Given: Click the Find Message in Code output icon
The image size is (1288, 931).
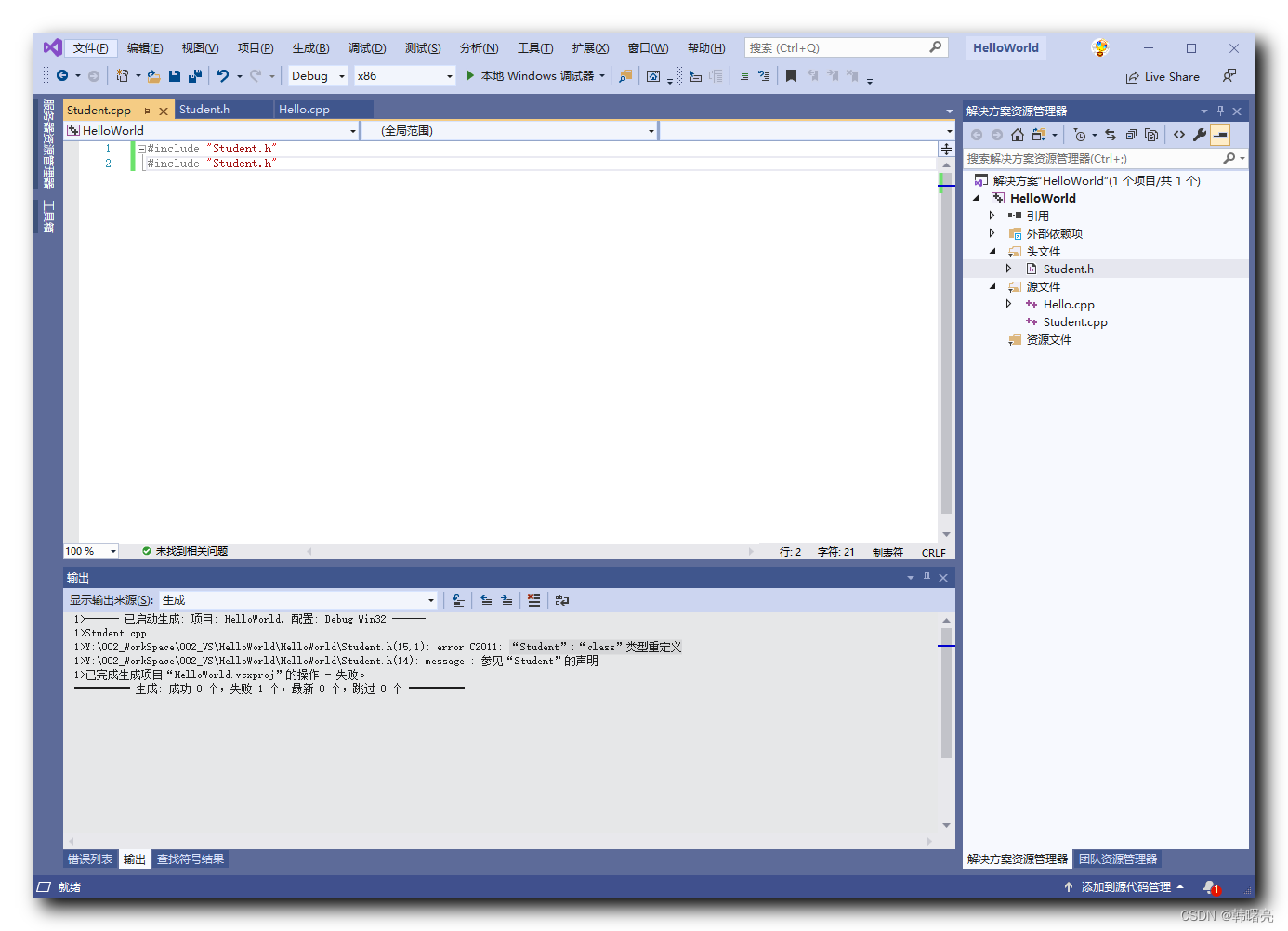Looking at the screenshot, I should [x=458, y=600].
